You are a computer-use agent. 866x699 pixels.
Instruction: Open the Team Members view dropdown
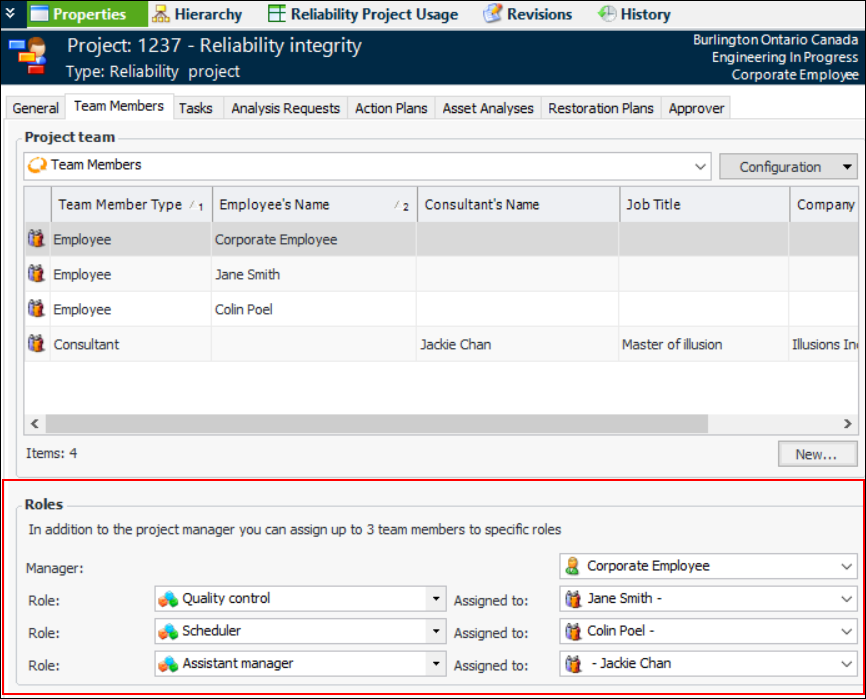(699, 166)
